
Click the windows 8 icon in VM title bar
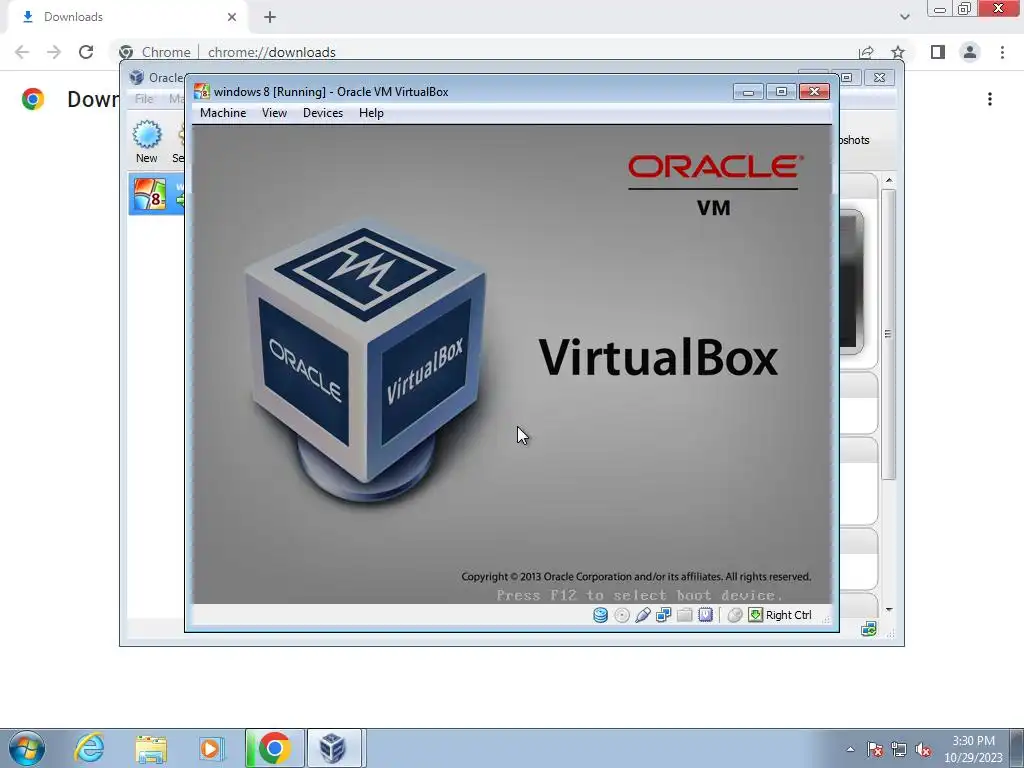202,91
